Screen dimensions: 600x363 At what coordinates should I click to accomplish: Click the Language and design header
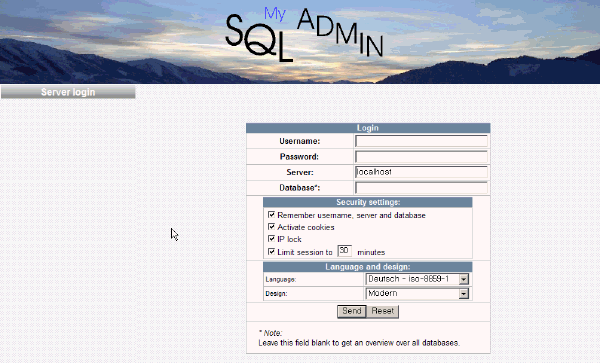click(368, 267)
